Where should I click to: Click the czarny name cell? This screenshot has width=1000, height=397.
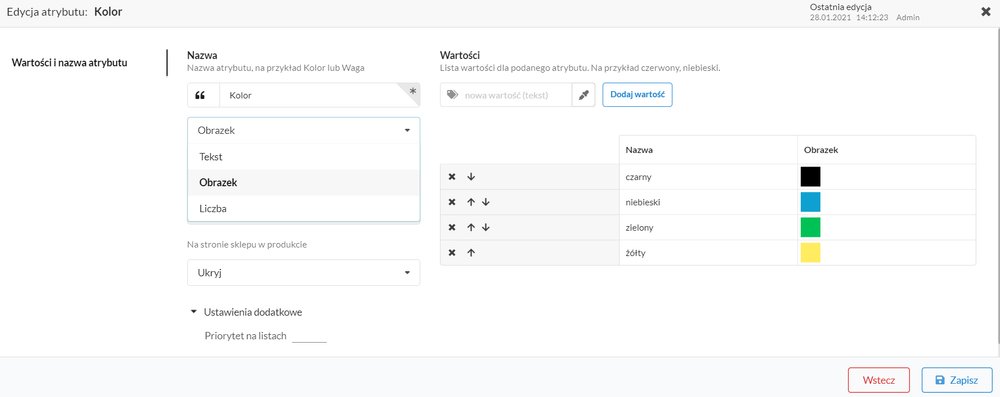tap(708, 177)
